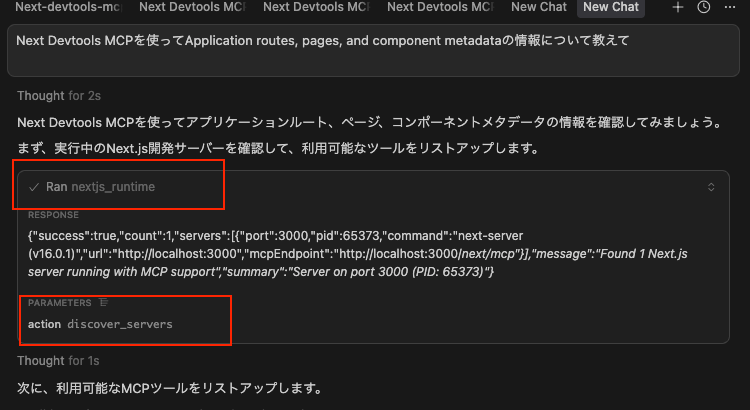The image size is (750, 410).
Task: Click the discover_servers action value
Action: point(120,324)
